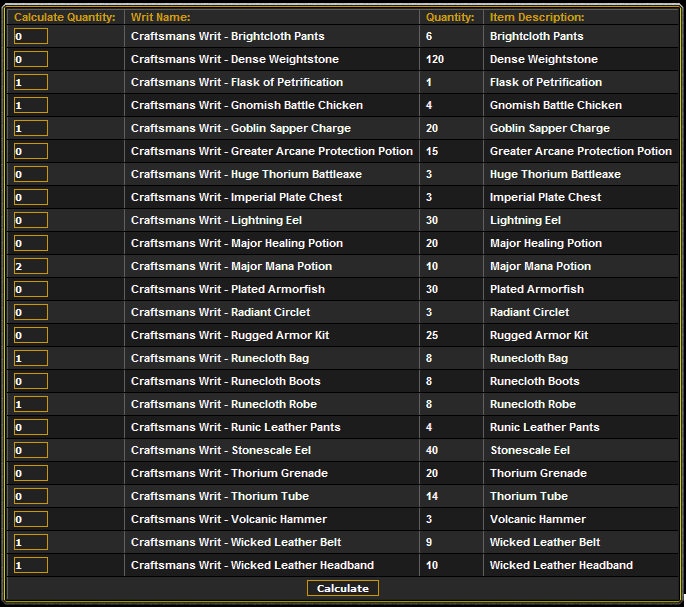Click quantity value 25 for Rugged Armor Kit

coord(432,335)
